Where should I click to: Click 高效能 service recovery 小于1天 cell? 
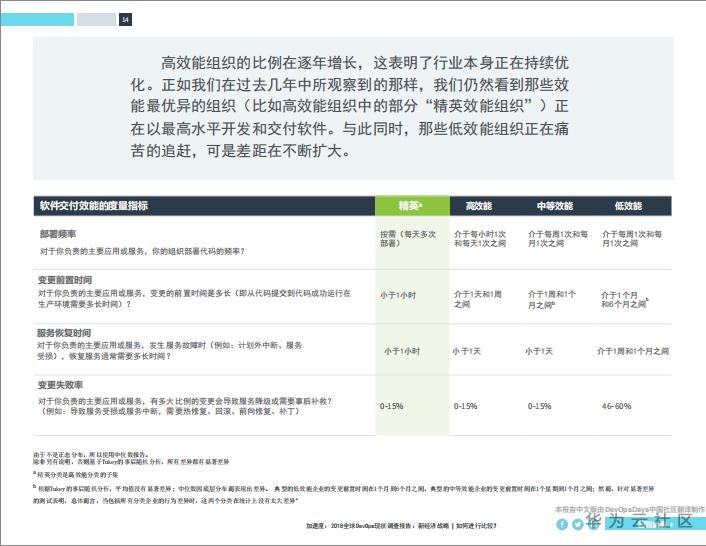(466, 351)
